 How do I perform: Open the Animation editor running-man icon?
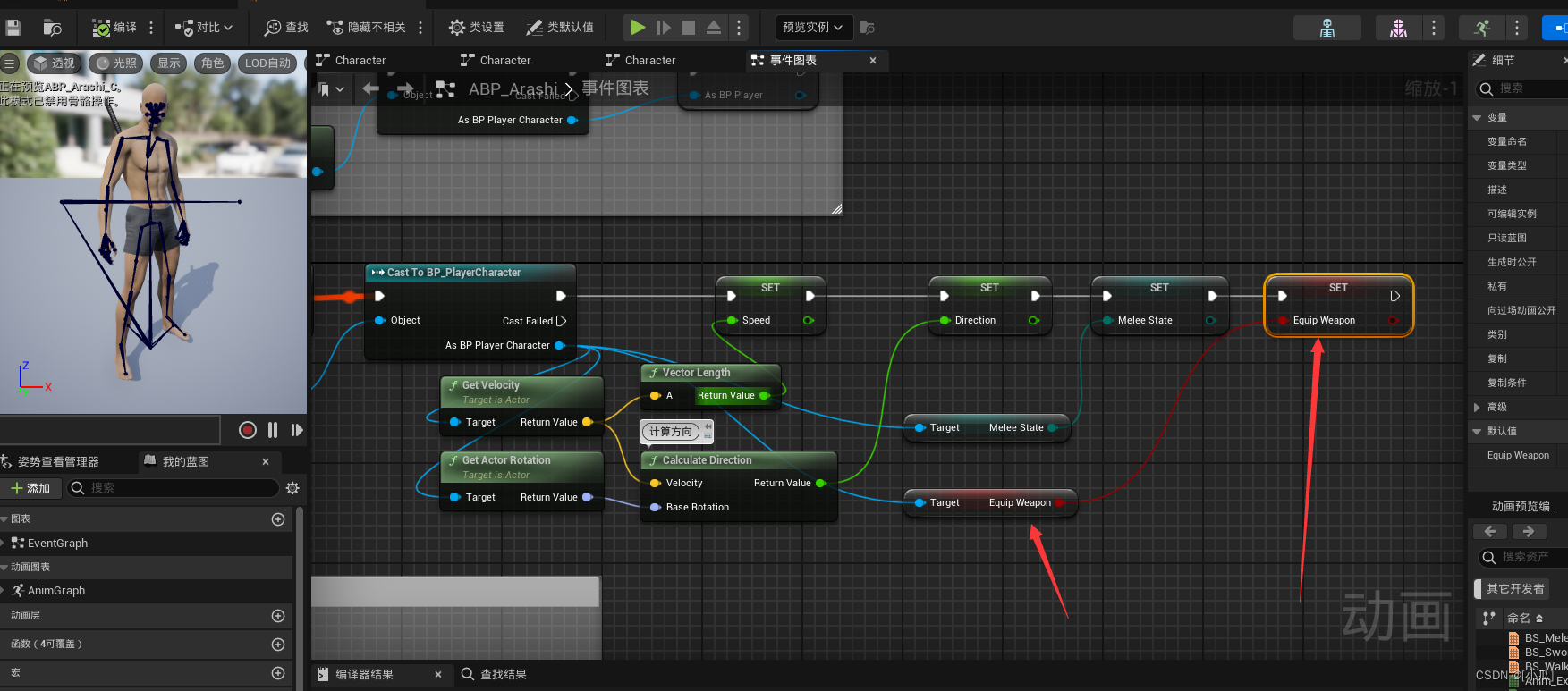[x=1482, y=28]
